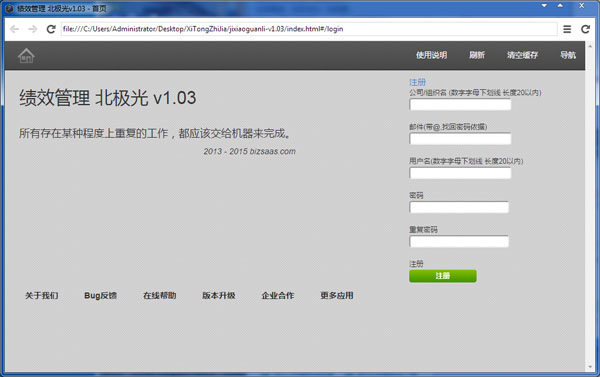Go back with the browser back arrow
Image resolution: width=600 pixels, height=377 pixels.
(x=15, y=29)
